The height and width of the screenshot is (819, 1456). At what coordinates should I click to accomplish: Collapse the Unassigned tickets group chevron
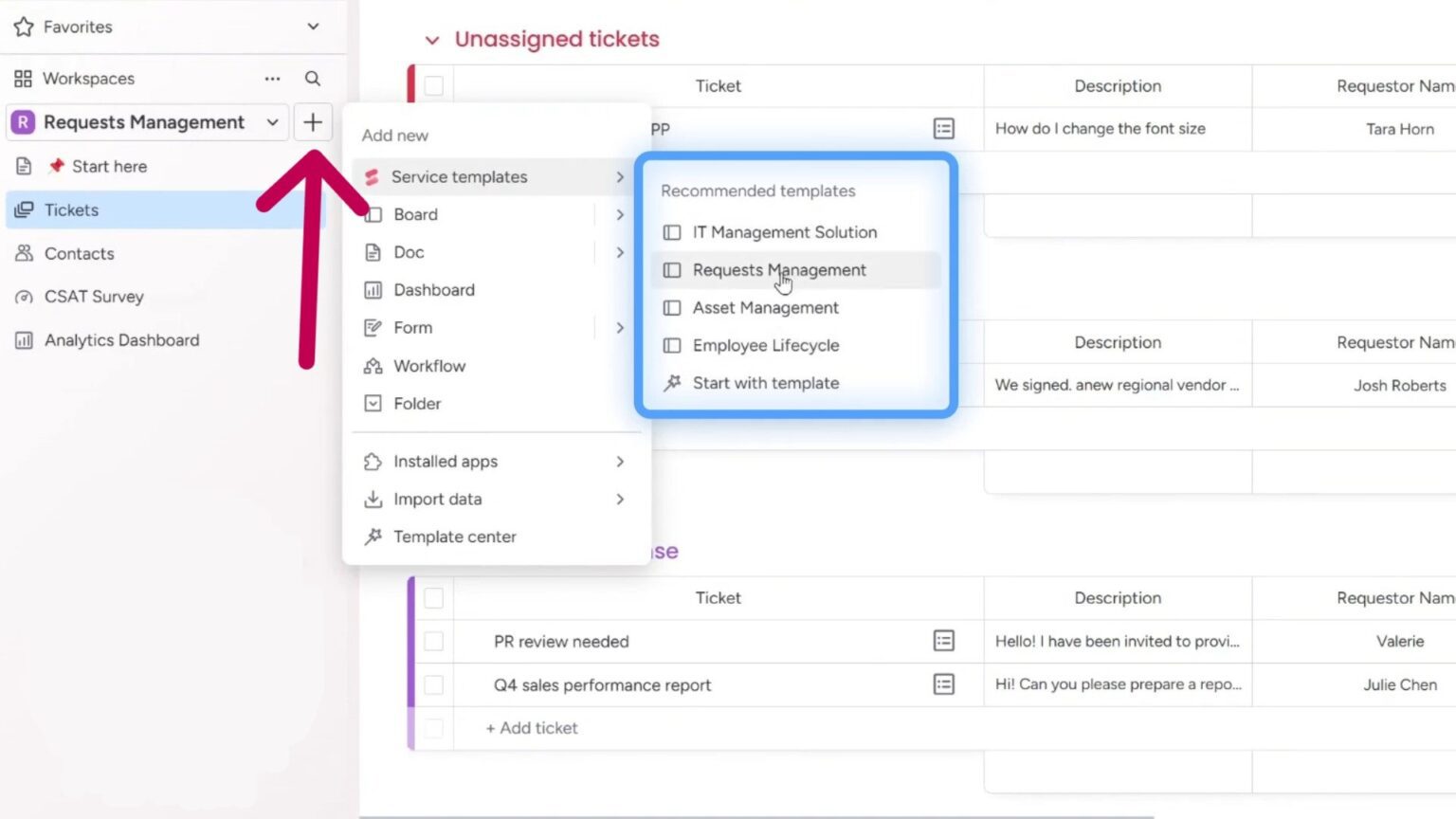pyautogui.click(x=432, y=40)
